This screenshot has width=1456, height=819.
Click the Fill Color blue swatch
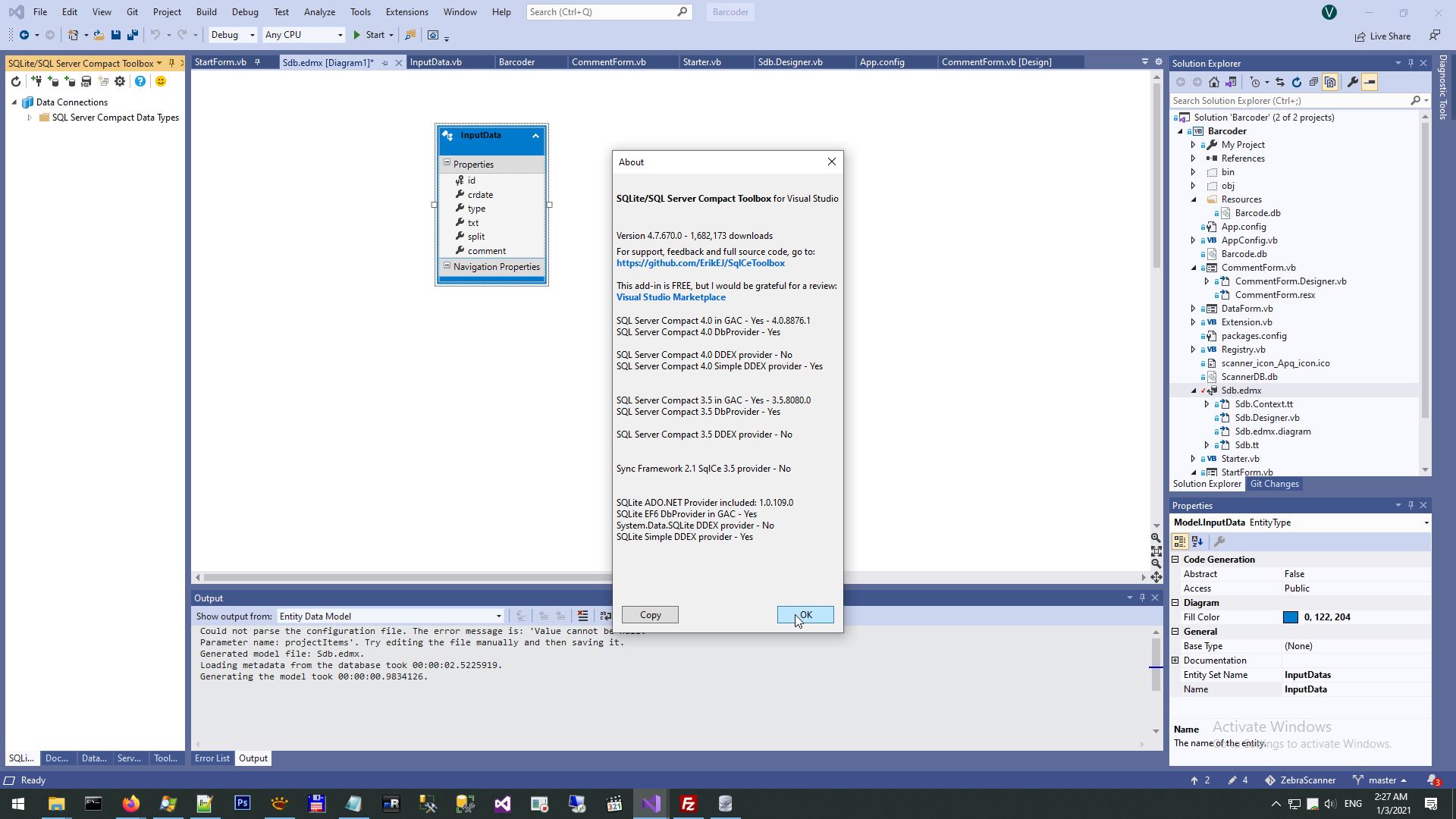tap(1291, 617)
